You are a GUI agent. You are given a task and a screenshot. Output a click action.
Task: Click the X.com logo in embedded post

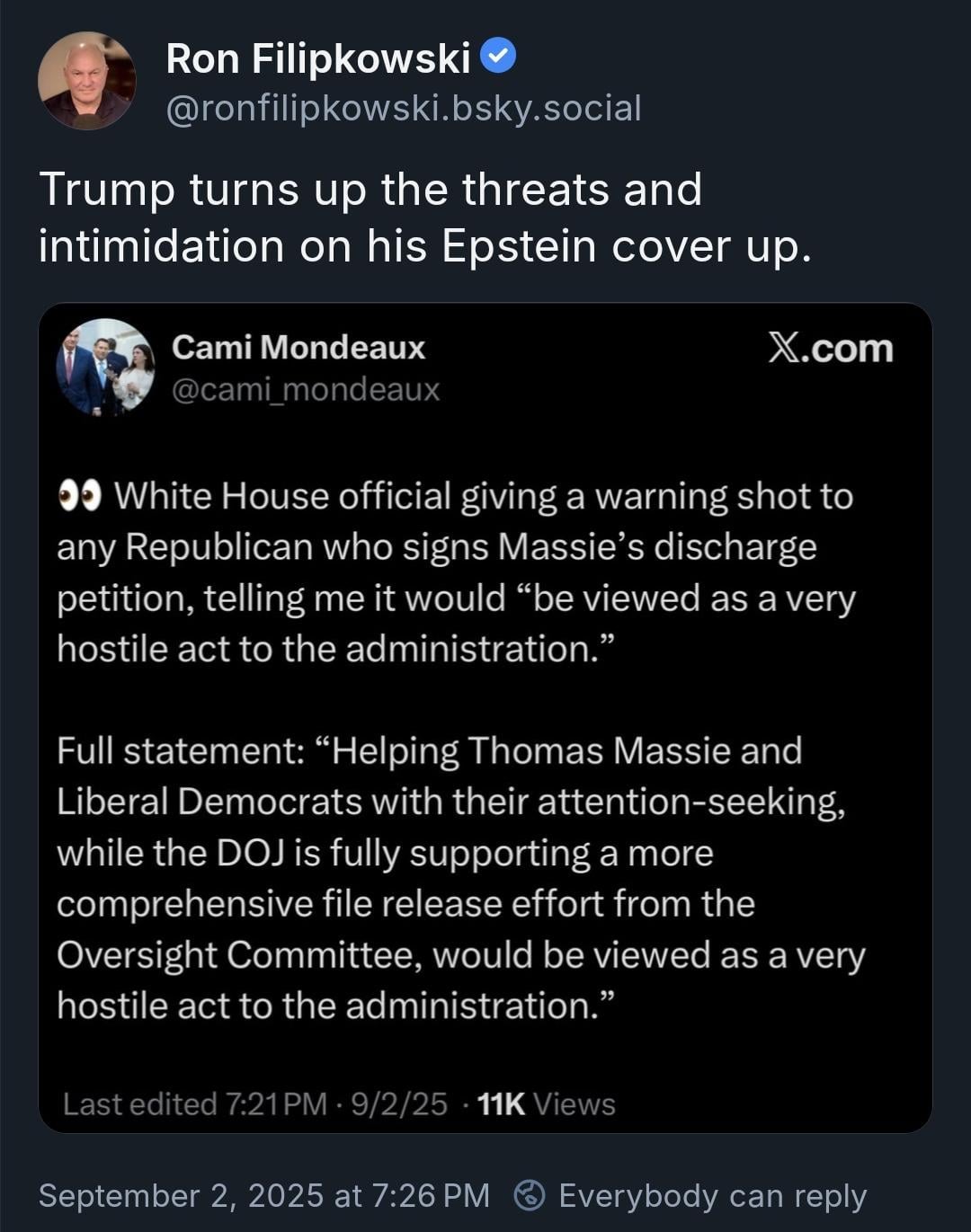tap(831, 349)
